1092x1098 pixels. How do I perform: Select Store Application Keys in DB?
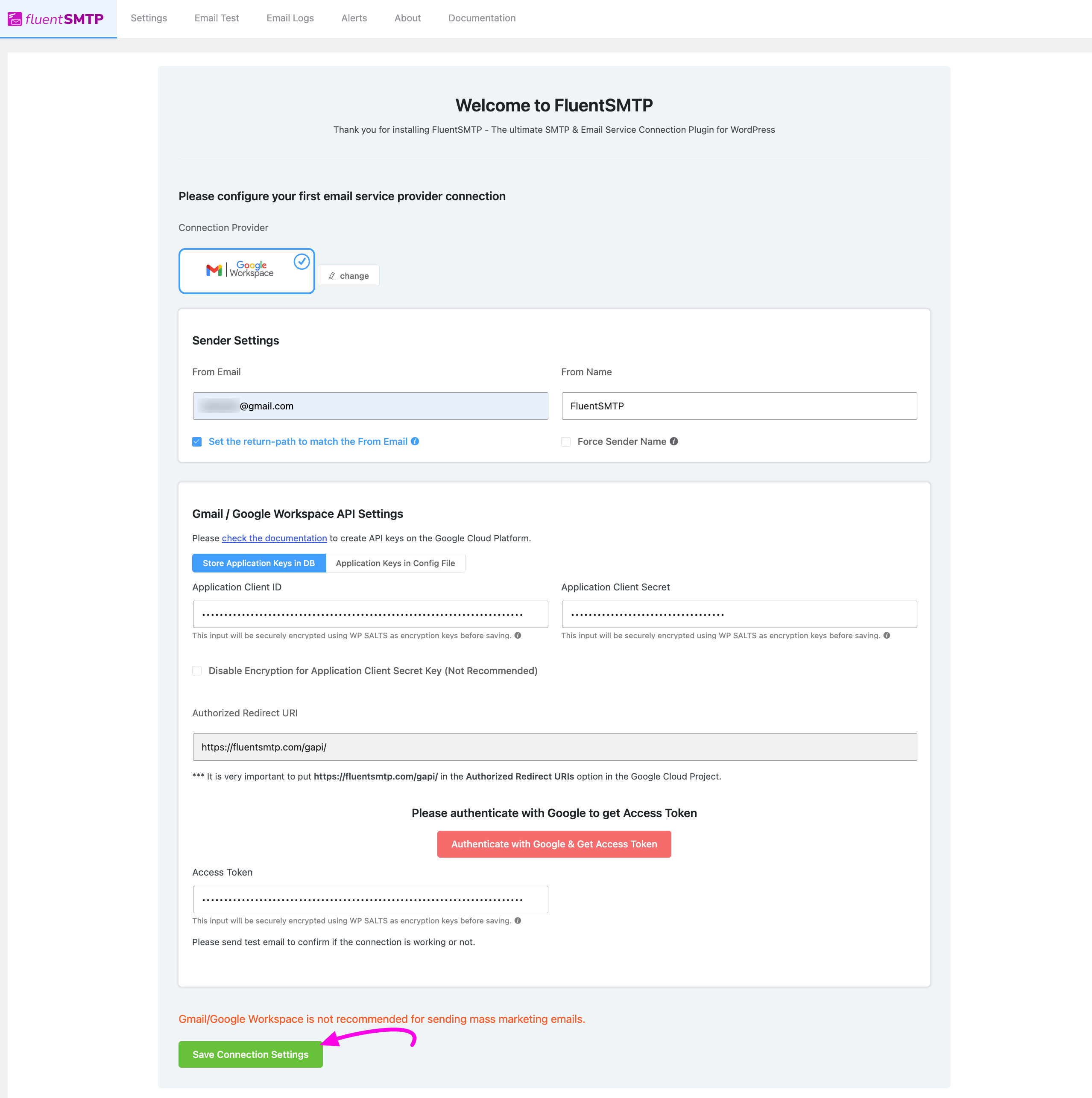pos(259,563)
